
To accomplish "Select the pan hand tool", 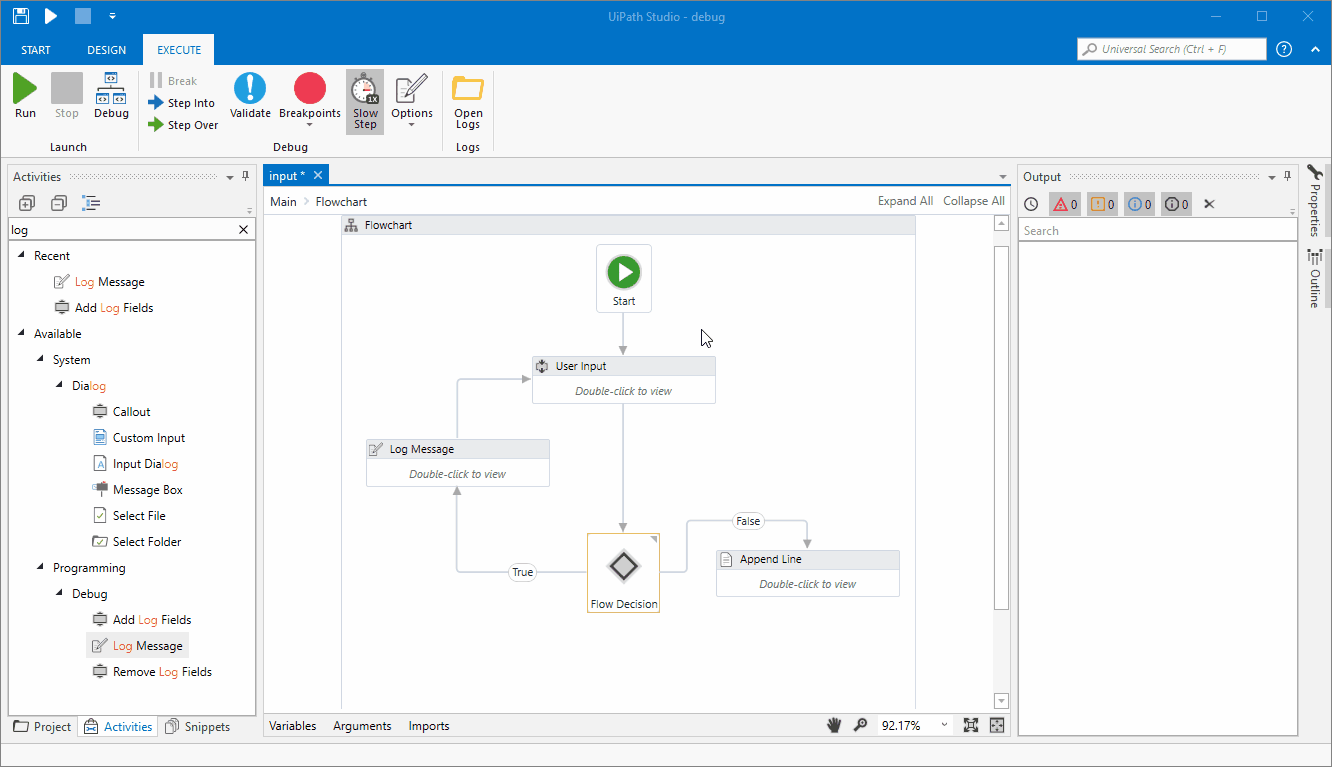I will click(x=834, y=725).
